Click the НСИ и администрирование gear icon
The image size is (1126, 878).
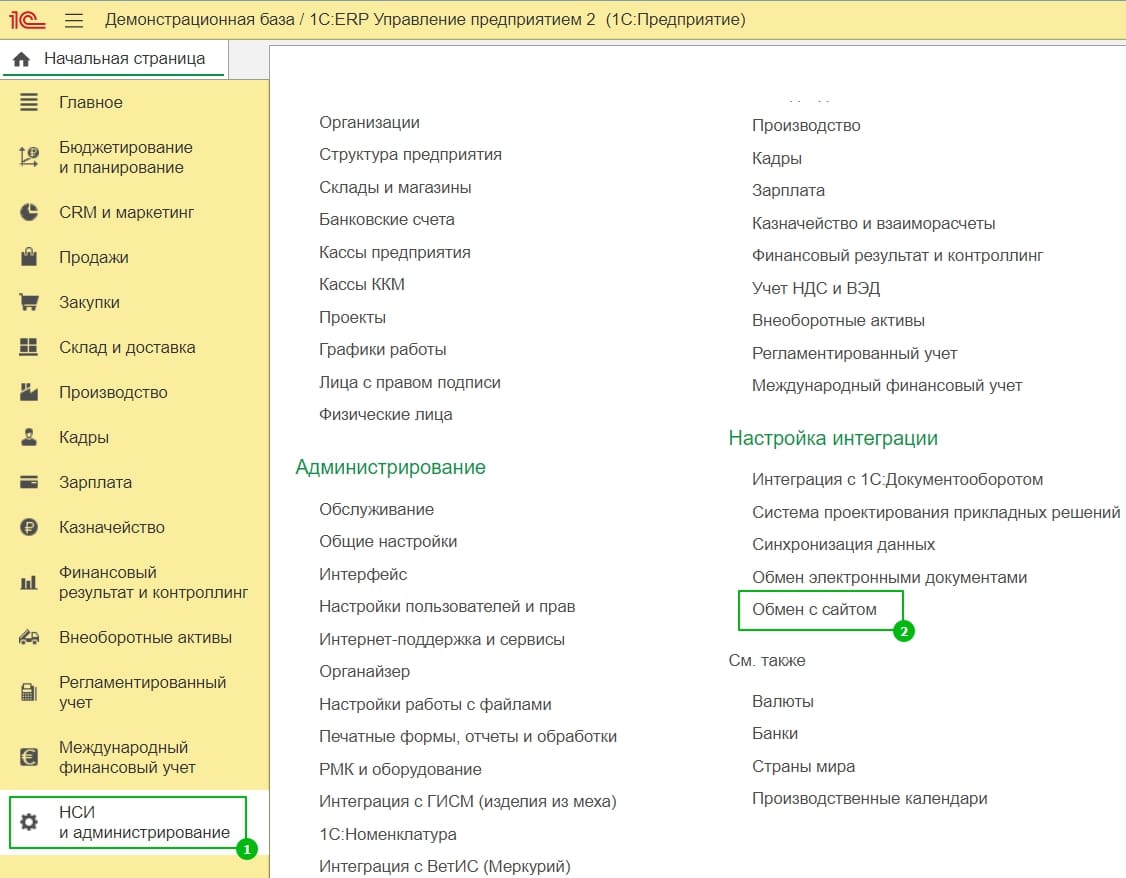[29, 822]
